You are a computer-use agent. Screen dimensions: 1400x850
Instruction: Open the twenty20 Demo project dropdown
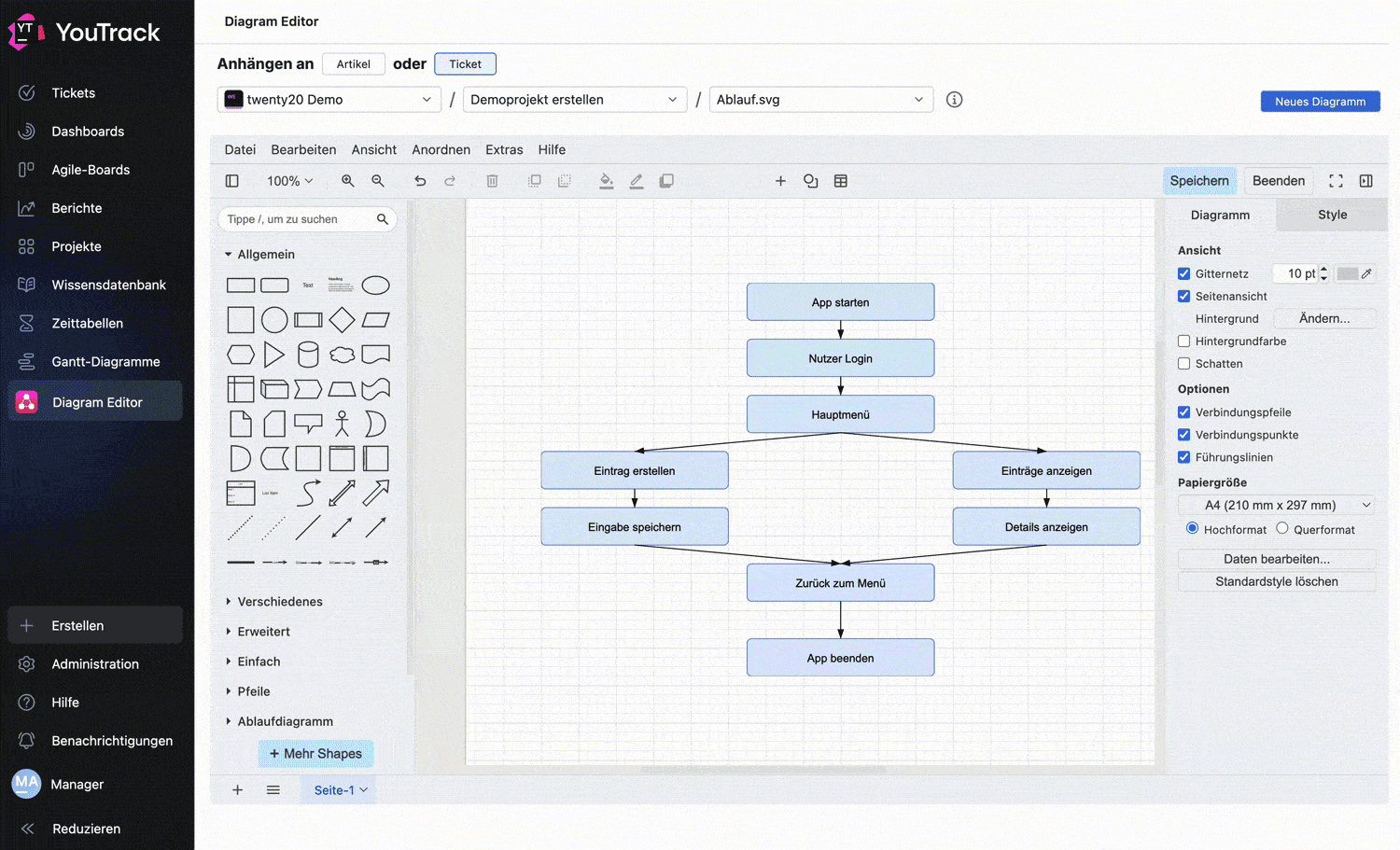pyautogui.click(x=329, y=100)
